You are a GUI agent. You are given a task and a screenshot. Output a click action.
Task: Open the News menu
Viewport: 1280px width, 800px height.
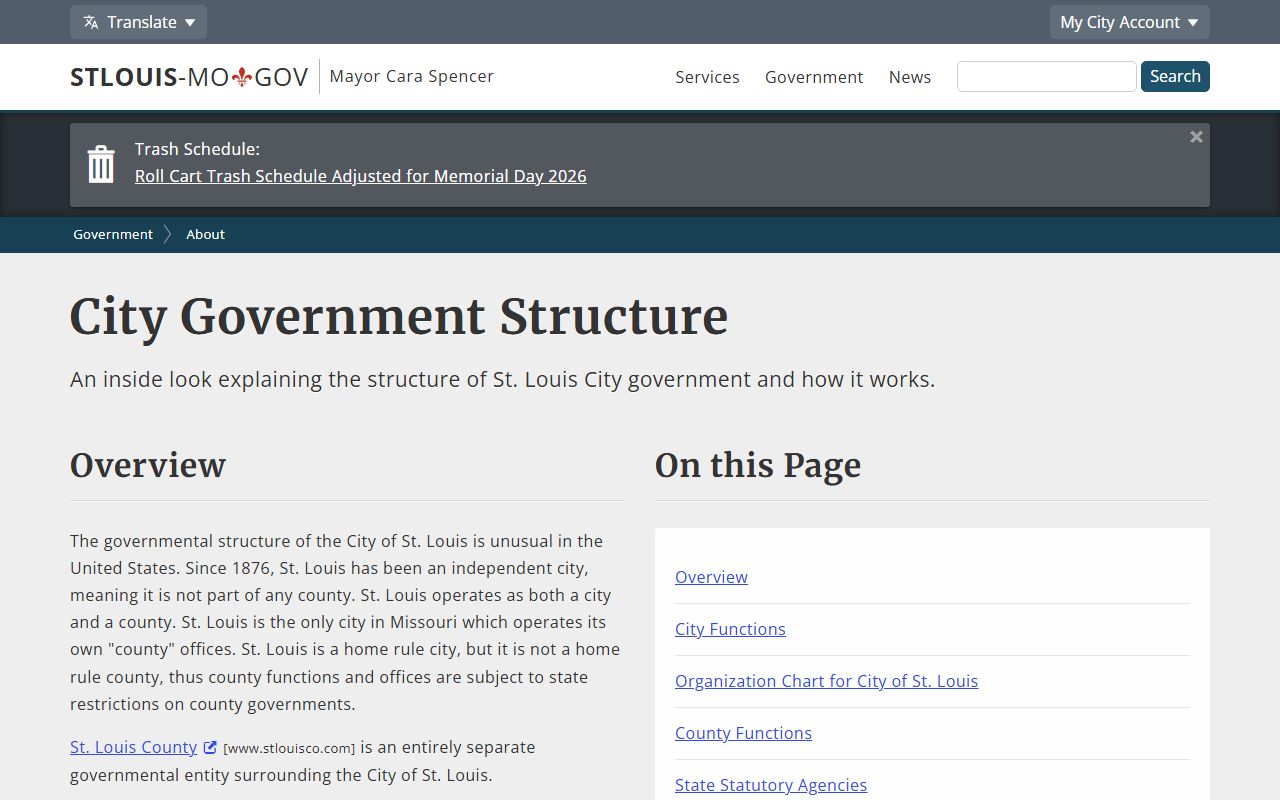coord(910,77)
